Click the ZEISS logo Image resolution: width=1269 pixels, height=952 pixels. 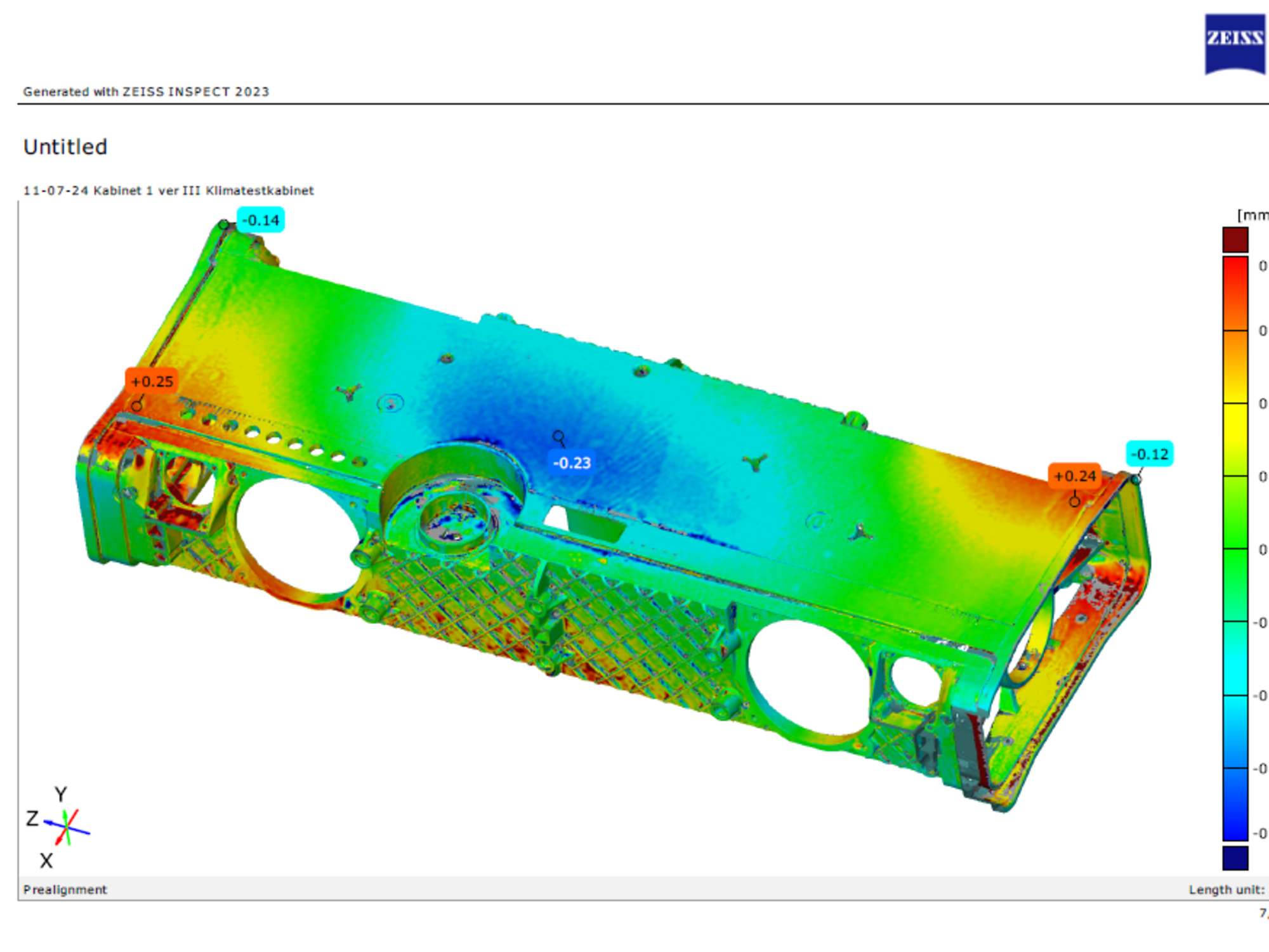pos(1235,44)
